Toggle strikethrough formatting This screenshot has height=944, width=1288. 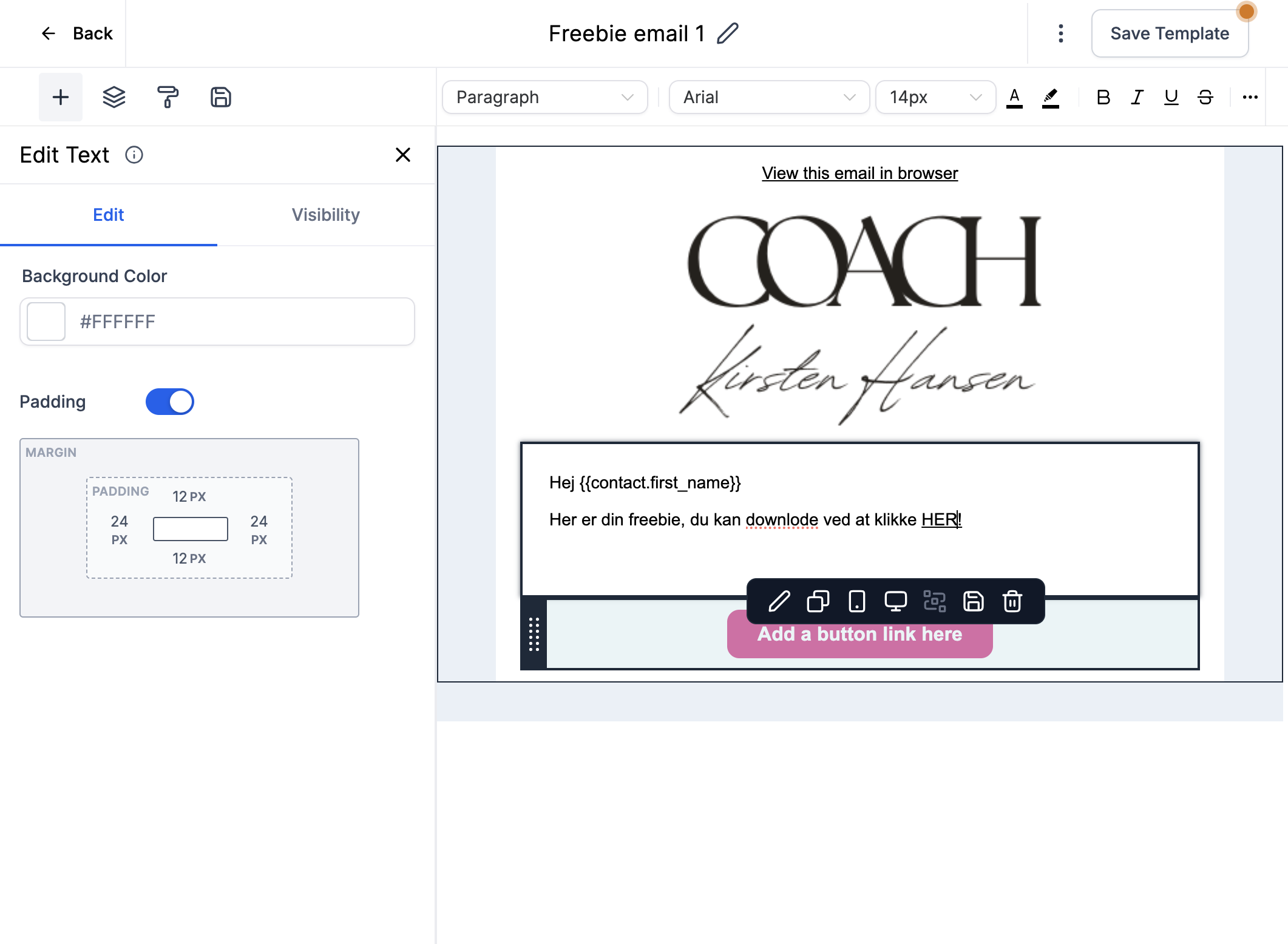click(1205, 97)
